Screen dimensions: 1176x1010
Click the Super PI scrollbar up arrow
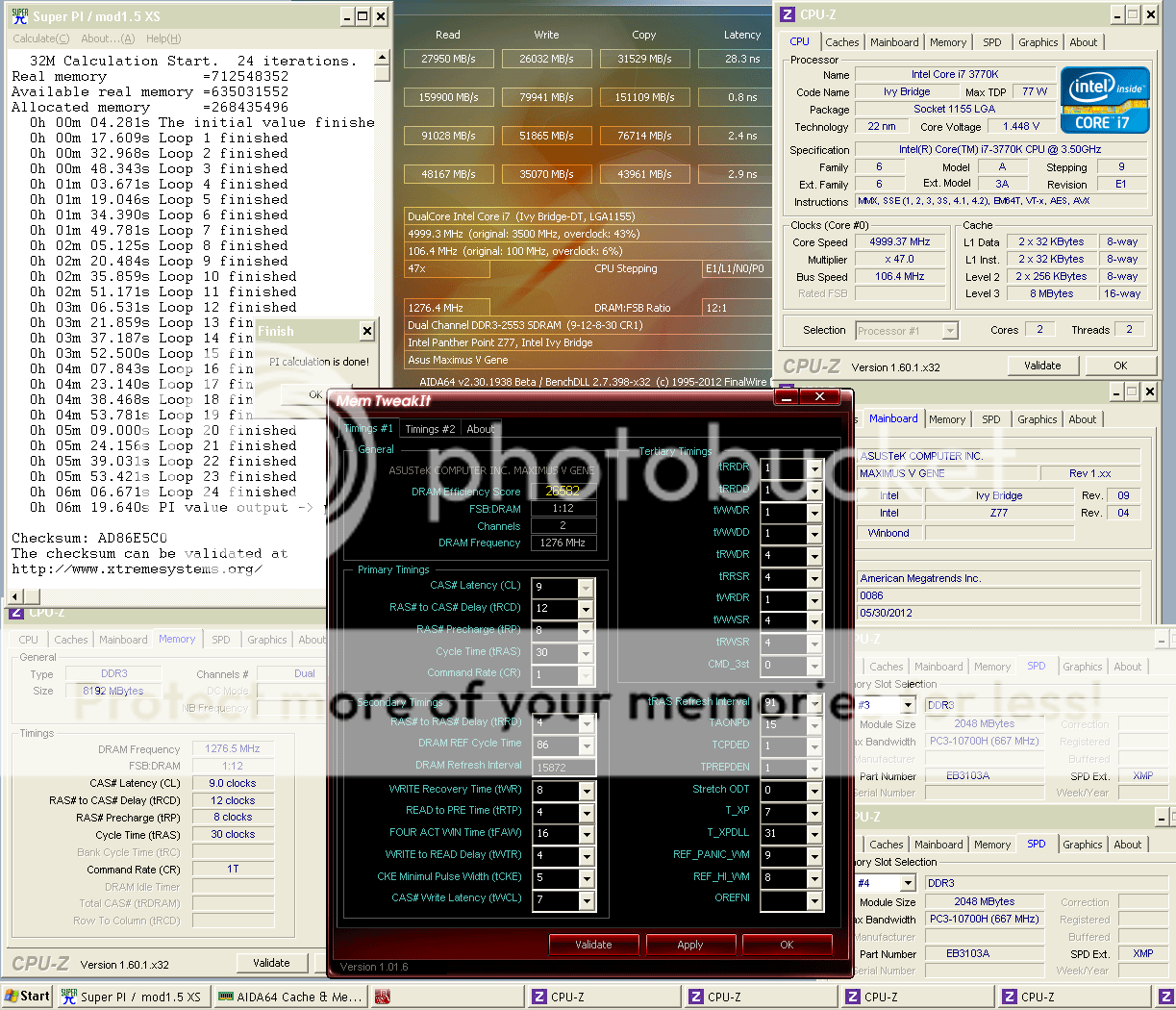[382, 57]
